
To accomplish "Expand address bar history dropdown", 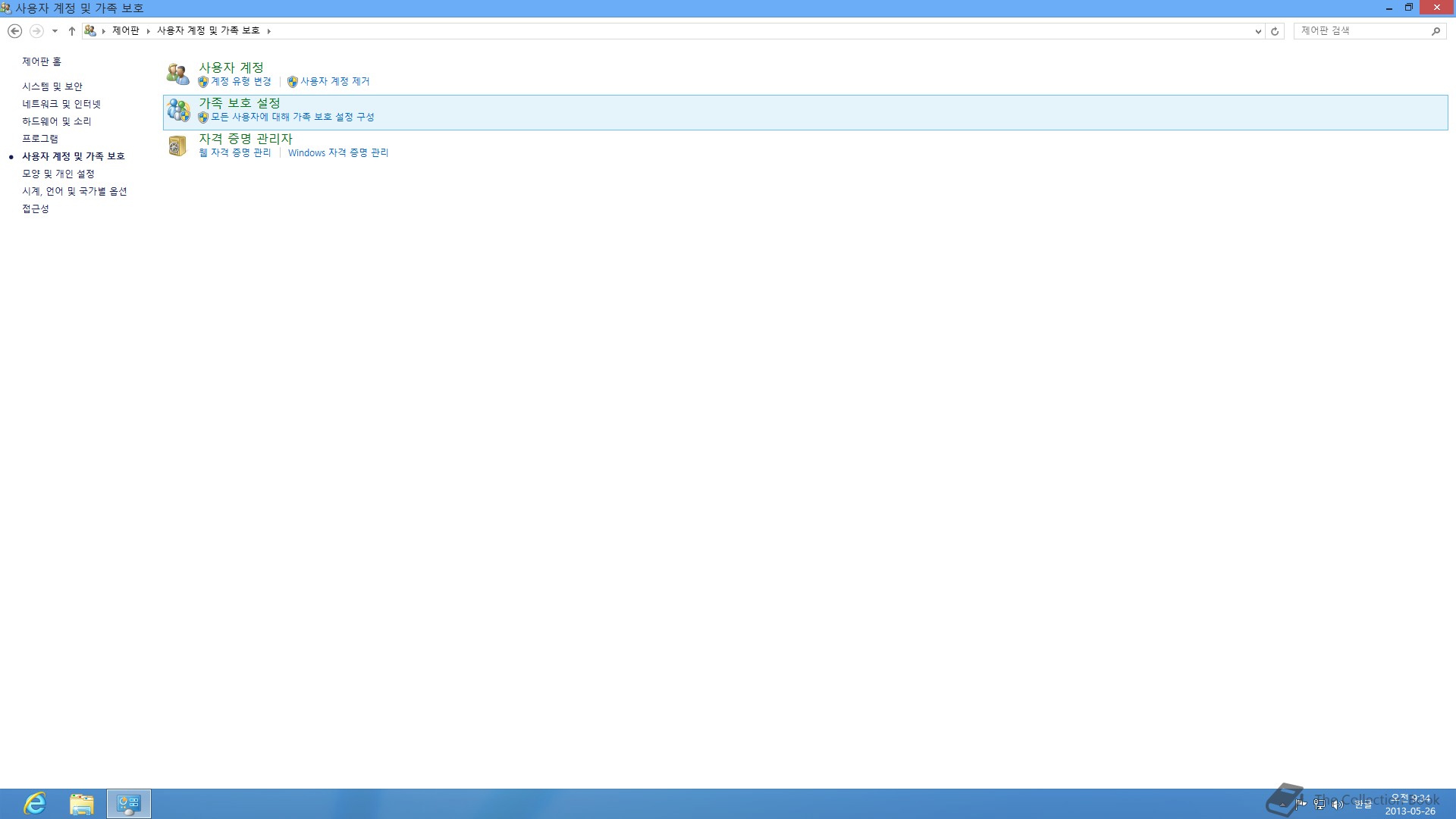I will [x=1258, y=31].
